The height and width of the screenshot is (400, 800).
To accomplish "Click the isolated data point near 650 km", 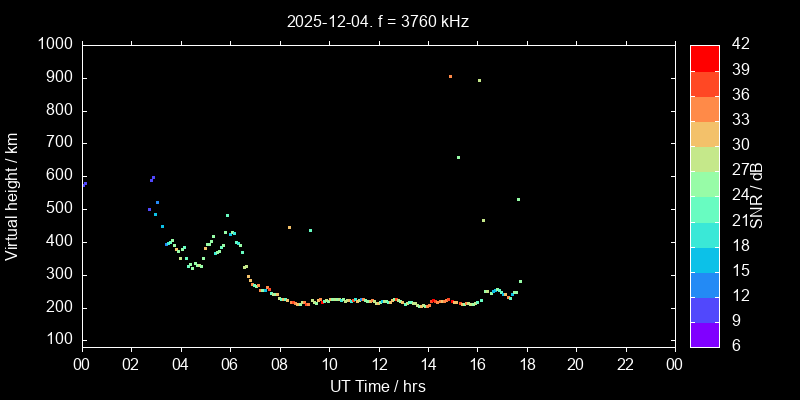I will [x=458, y=157].
